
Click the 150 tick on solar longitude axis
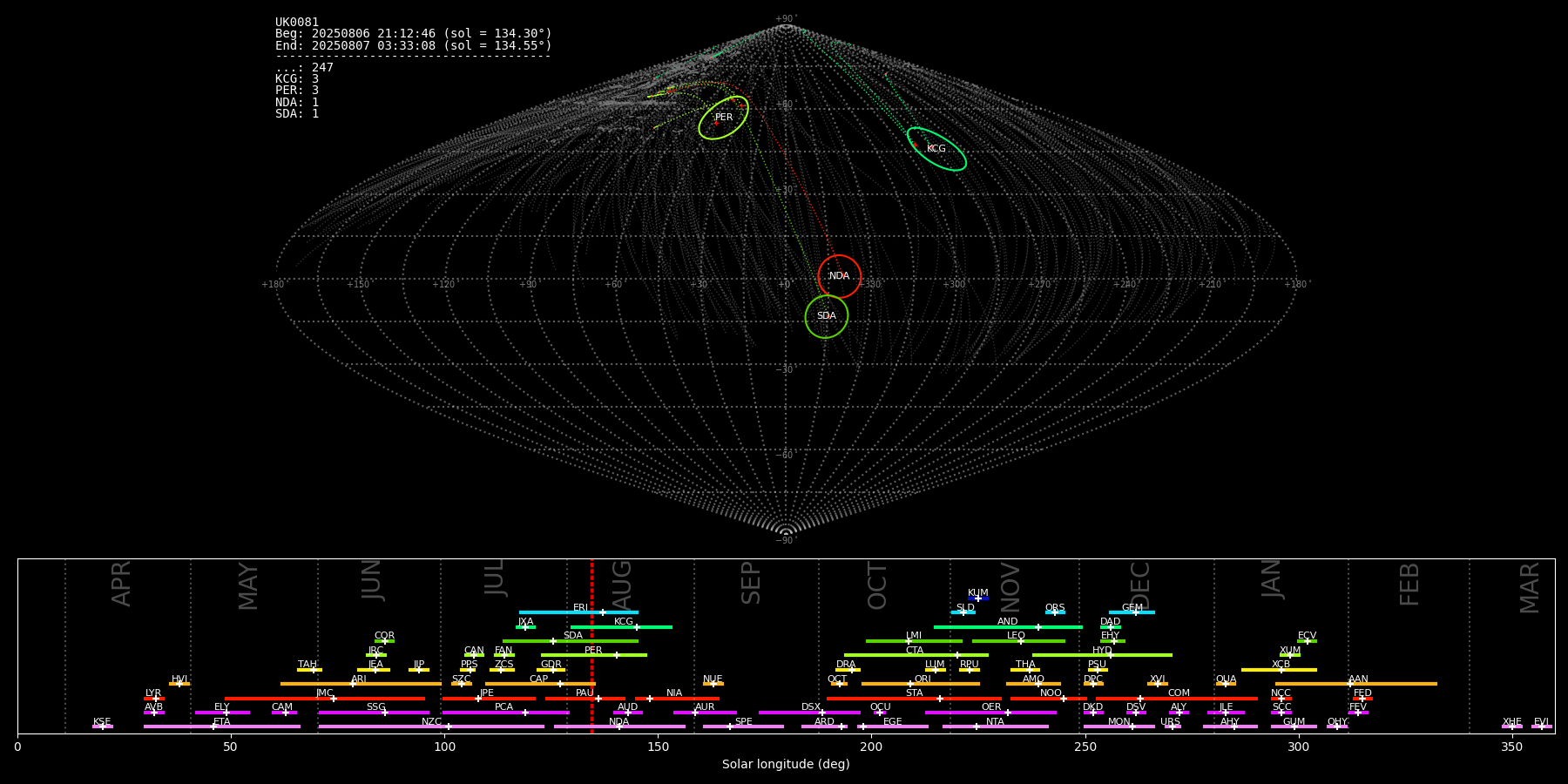(658, 747)
